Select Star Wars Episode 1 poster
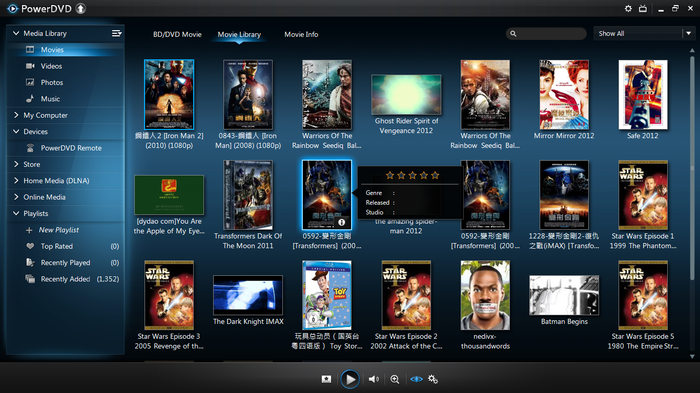 (x=643, y=195)
